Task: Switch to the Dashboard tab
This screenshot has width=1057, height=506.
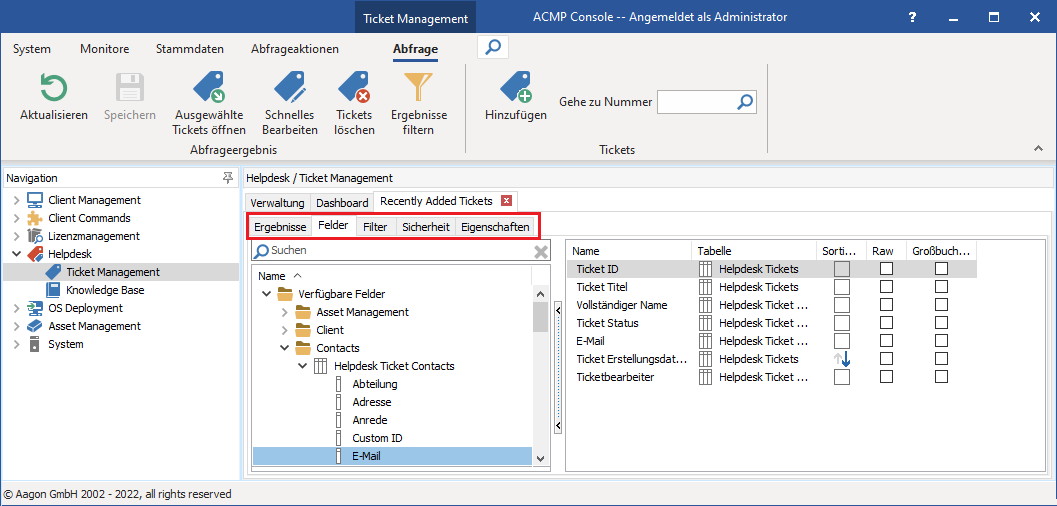Action: click(x=342, y=203)
